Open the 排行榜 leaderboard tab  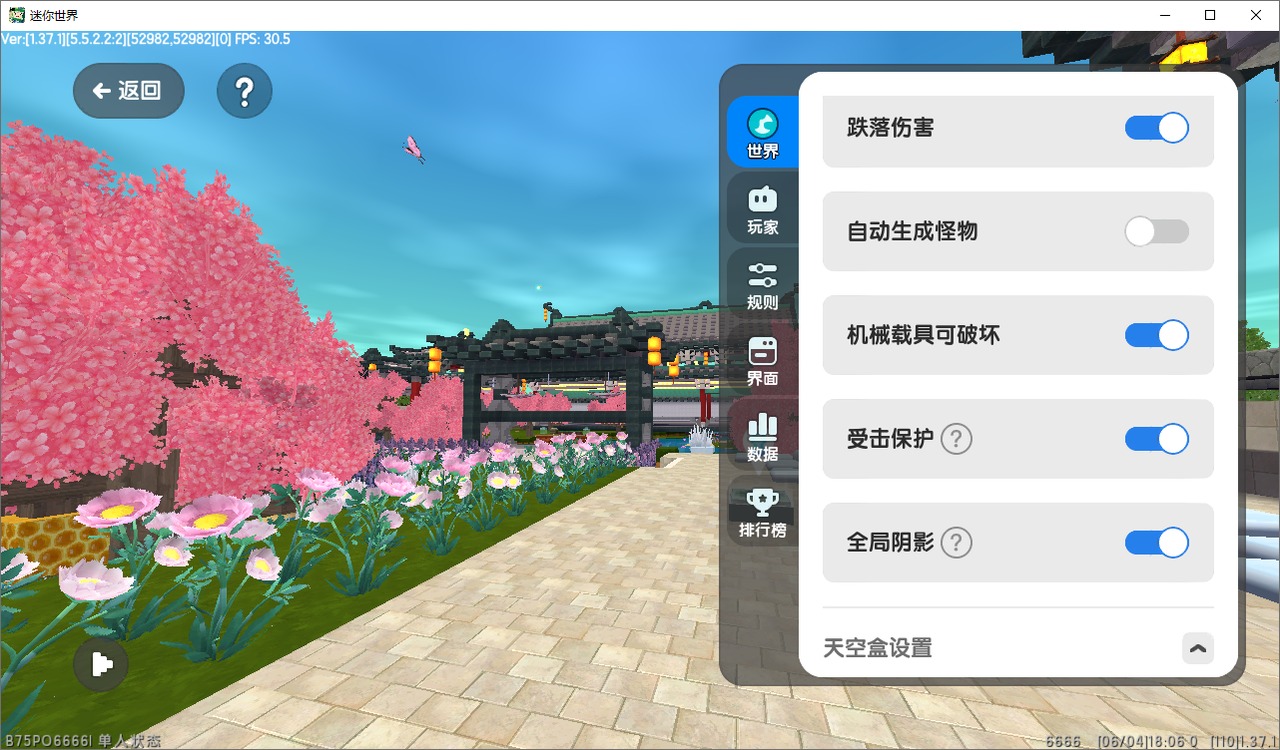762,512
